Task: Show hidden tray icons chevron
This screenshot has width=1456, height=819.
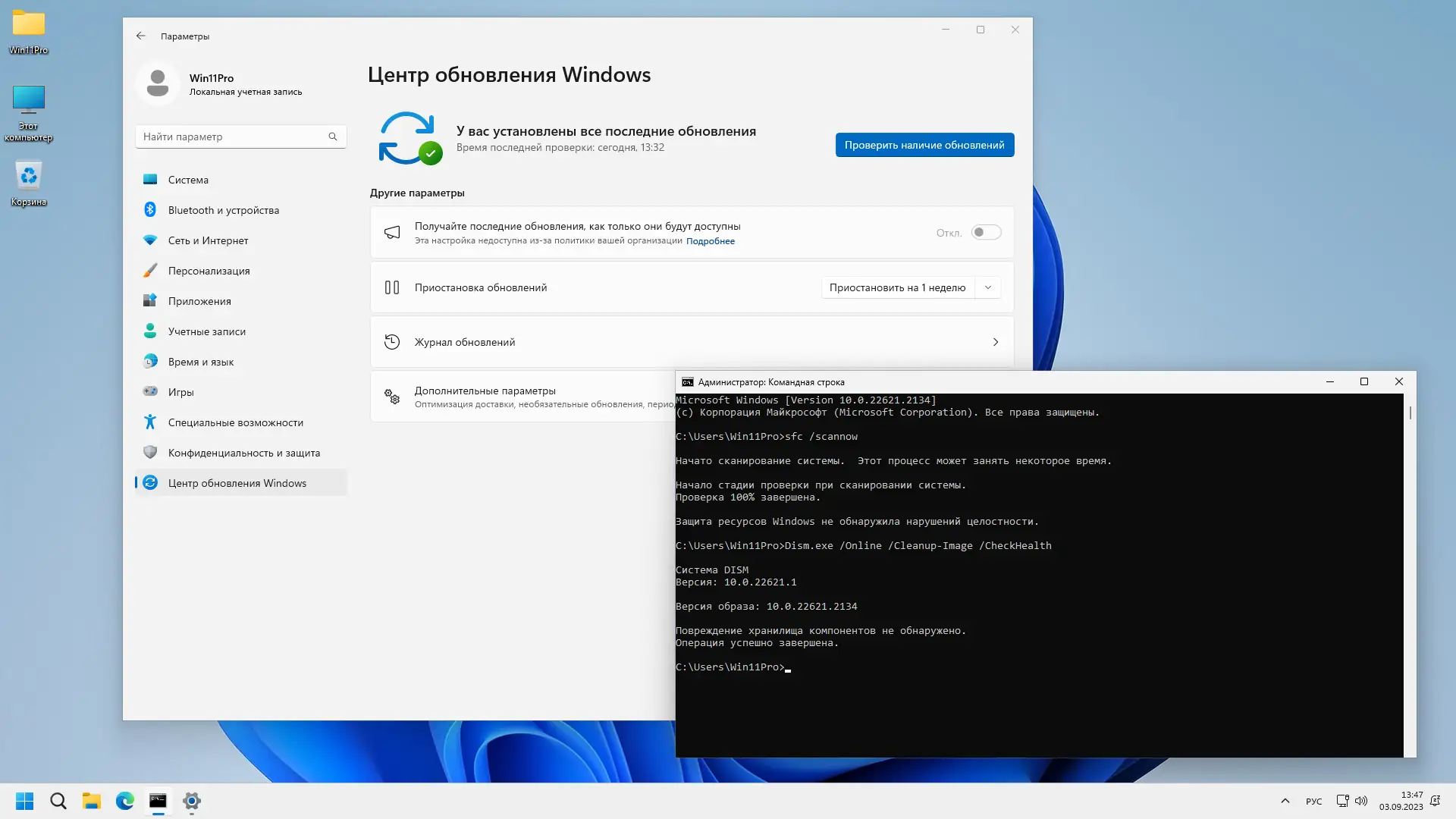Action: (1285, 801)
